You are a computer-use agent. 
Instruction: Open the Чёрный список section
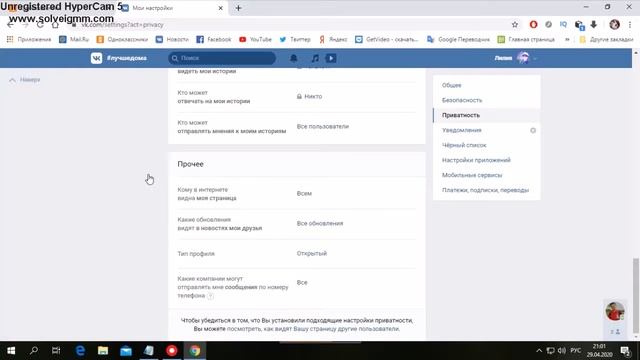click(464, 145)
